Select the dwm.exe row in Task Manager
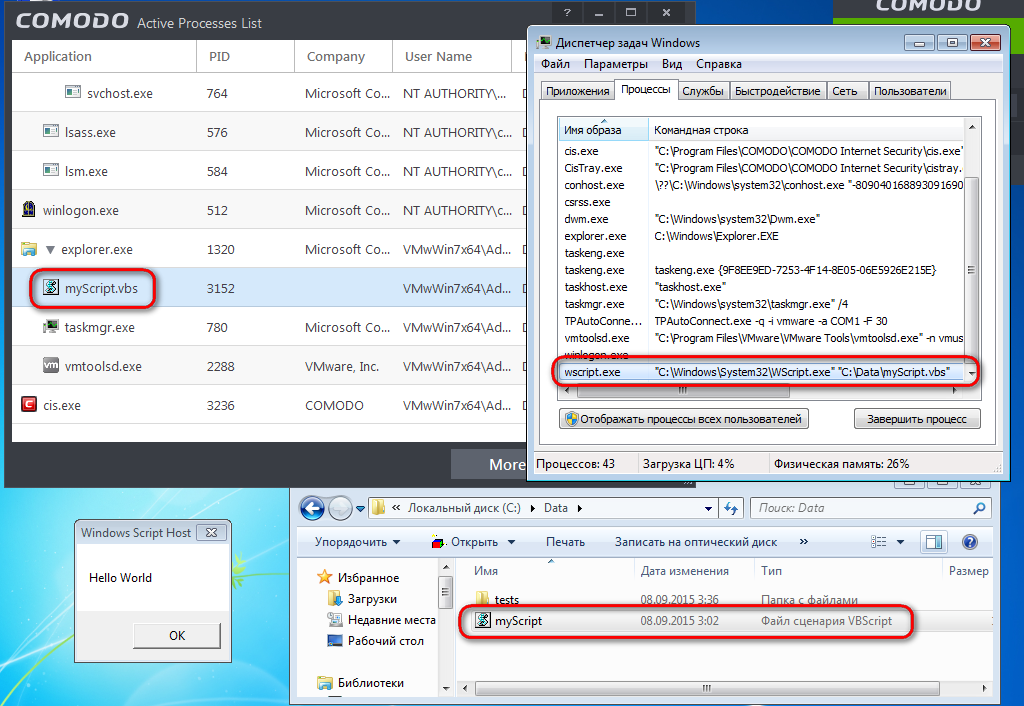This screenshot has width=1024, height=706. [x=761, y=219]
